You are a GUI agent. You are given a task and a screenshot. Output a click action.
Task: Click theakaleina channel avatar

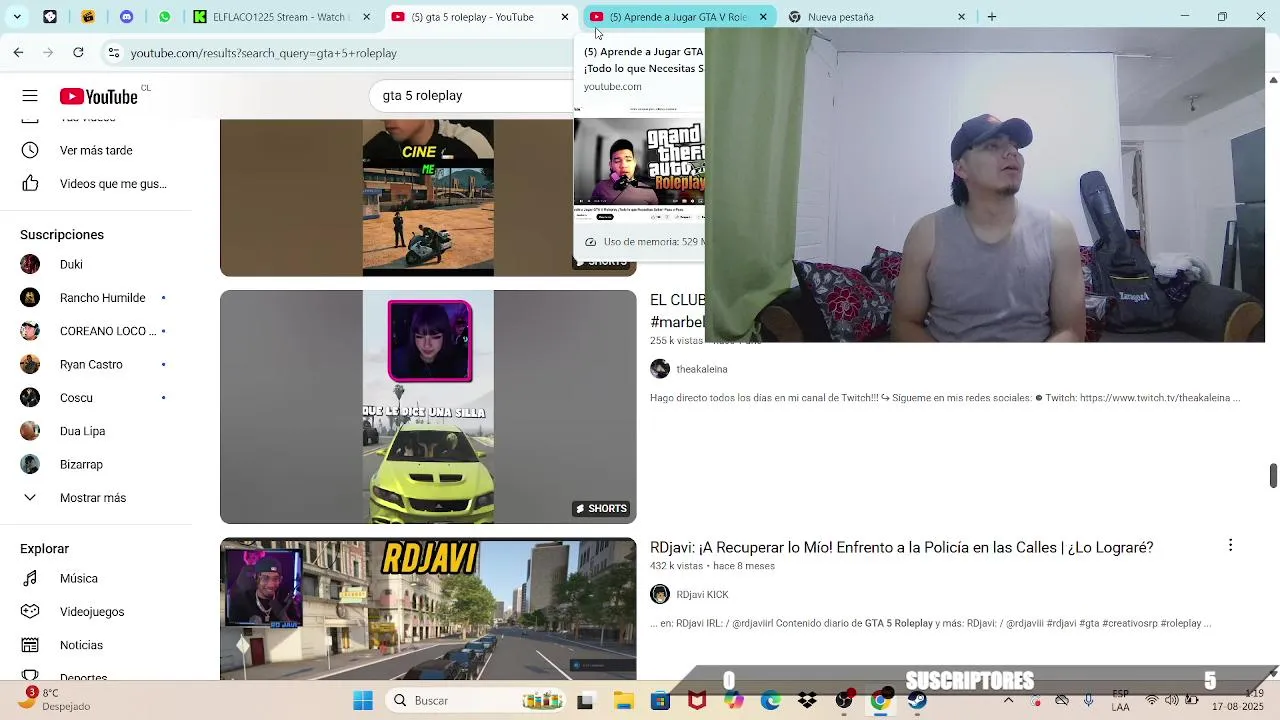click(660, 369)
